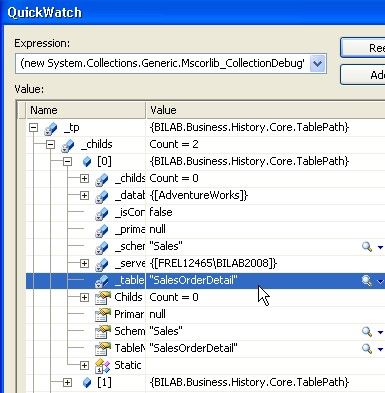Click the Primar property icon
Image resolution: width=385 pixels, height=393 pixels.
pyautogui.click(x=103, y=315)
